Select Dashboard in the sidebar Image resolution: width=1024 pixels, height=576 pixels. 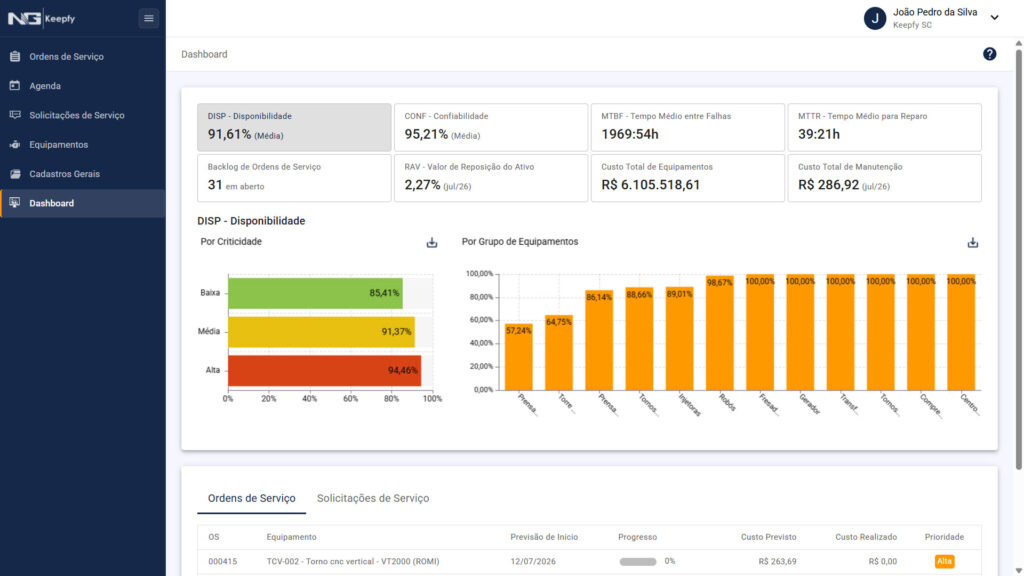click(83, 203)
